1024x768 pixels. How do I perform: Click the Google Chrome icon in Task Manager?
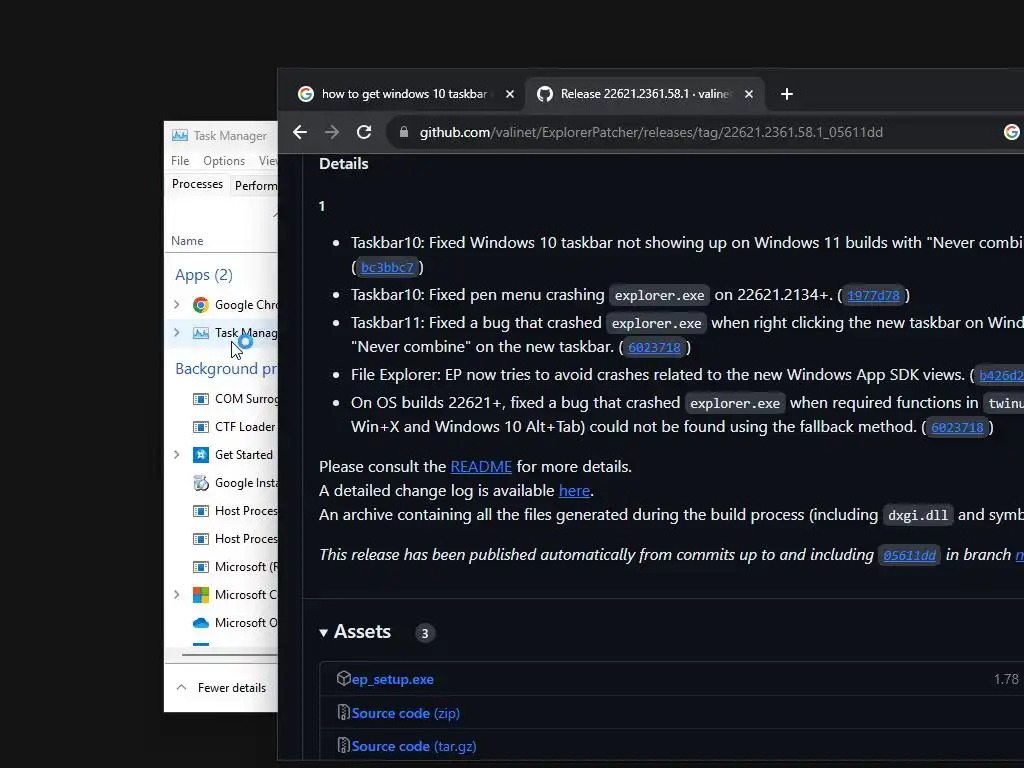click(x=200, y=305)
